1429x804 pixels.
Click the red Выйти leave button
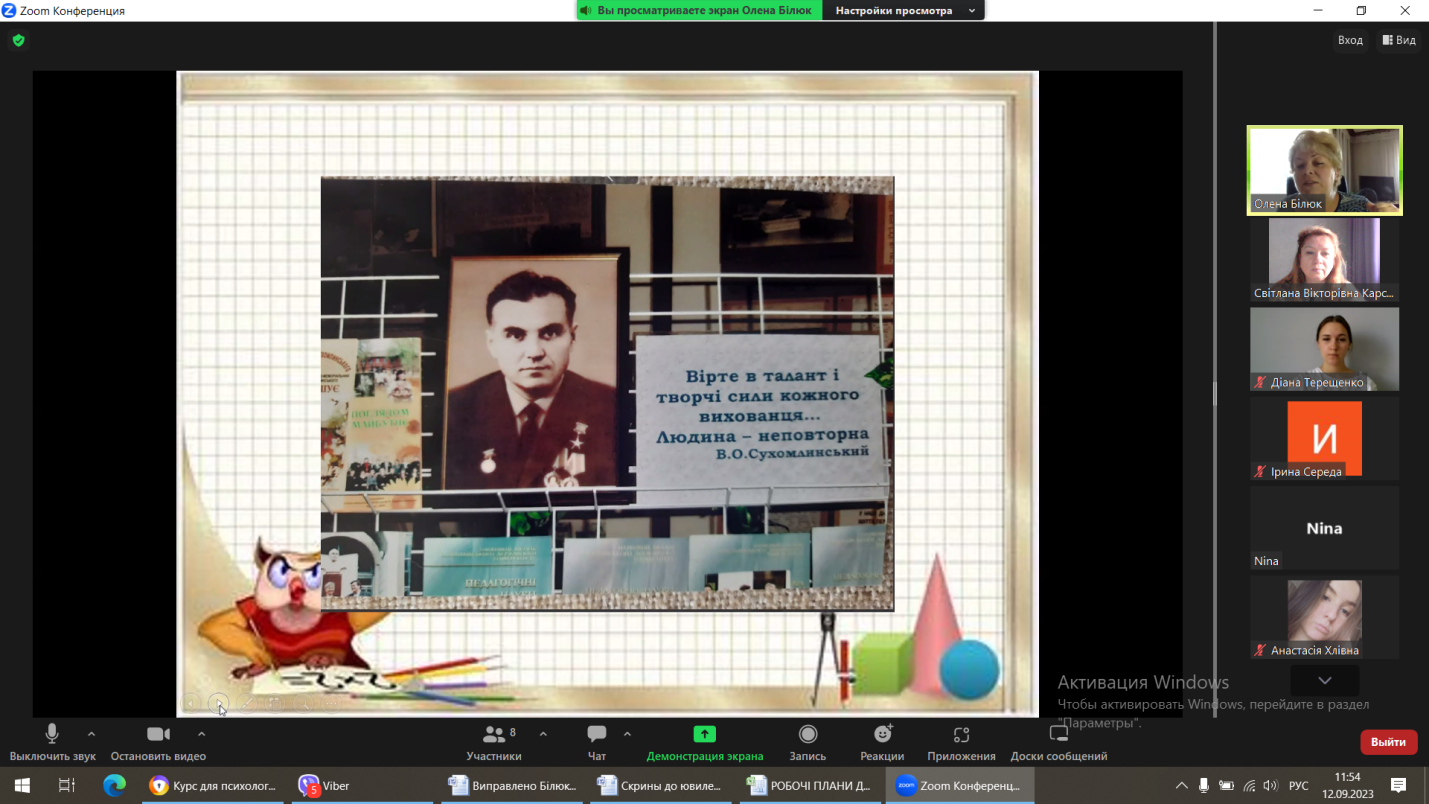coord(1388,742)
